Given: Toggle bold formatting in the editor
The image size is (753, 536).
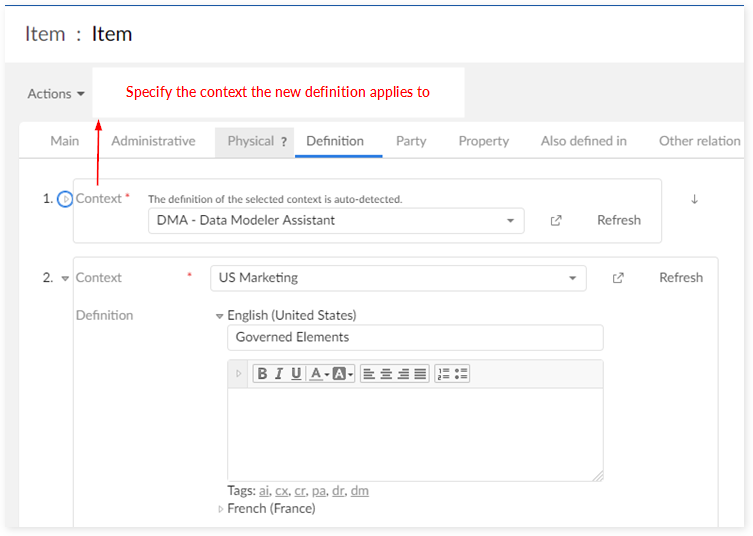Looking at the screenshot, I should (x=262, y=374).
